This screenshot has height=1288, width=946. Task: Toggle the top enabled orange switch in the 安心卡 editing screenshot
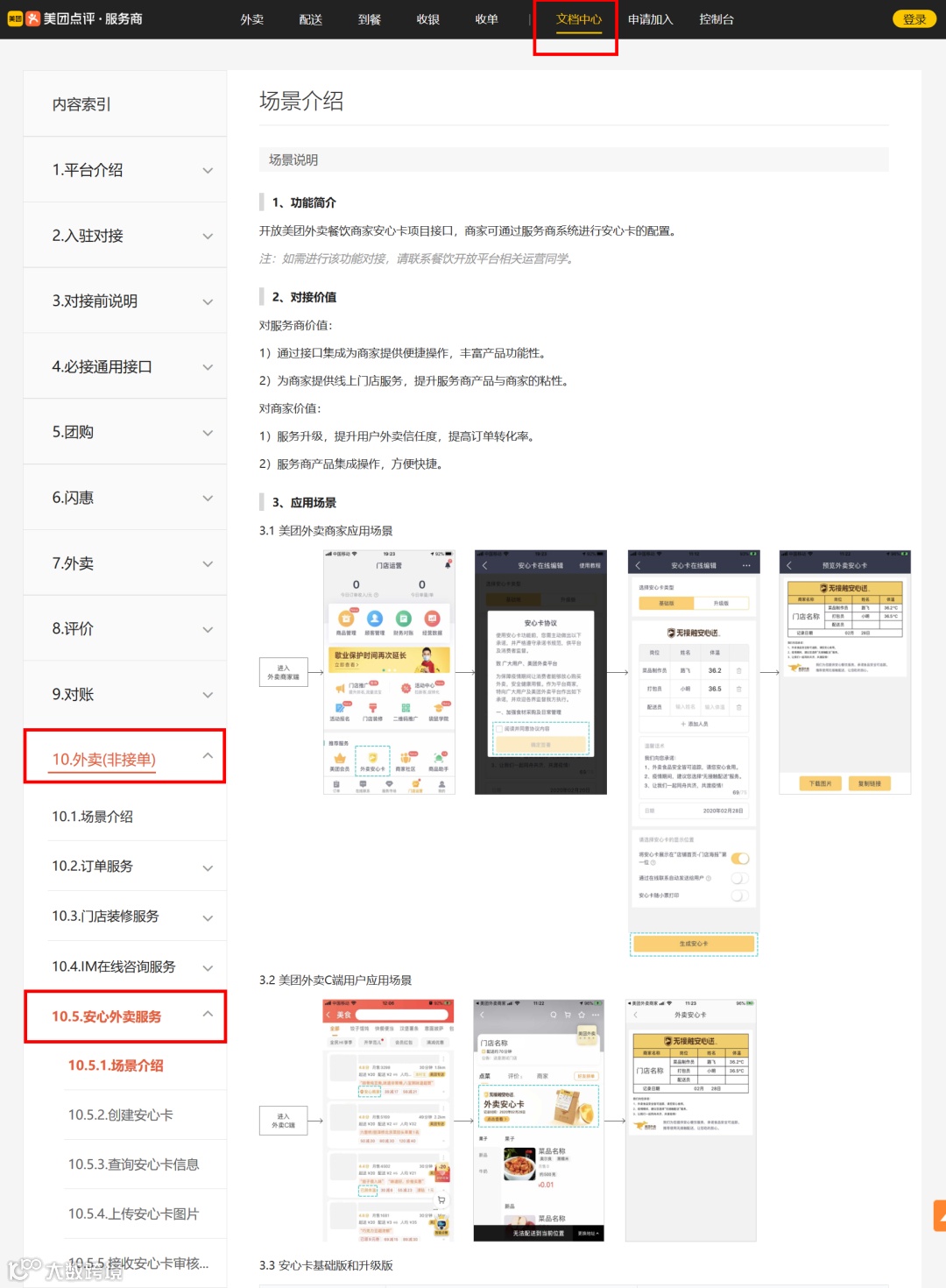click(x=740, y=859)
